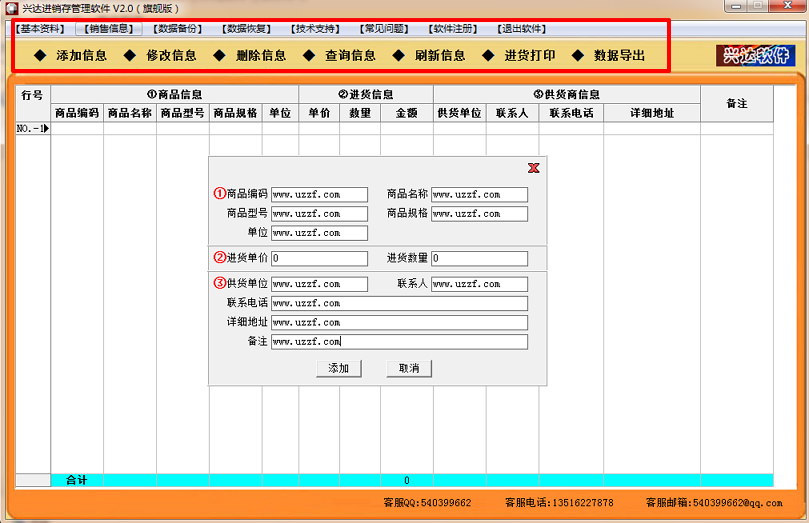Click the 添加 button in the dialog
Image resolution: width=809 pixels, height=523 pixels.
339,368
